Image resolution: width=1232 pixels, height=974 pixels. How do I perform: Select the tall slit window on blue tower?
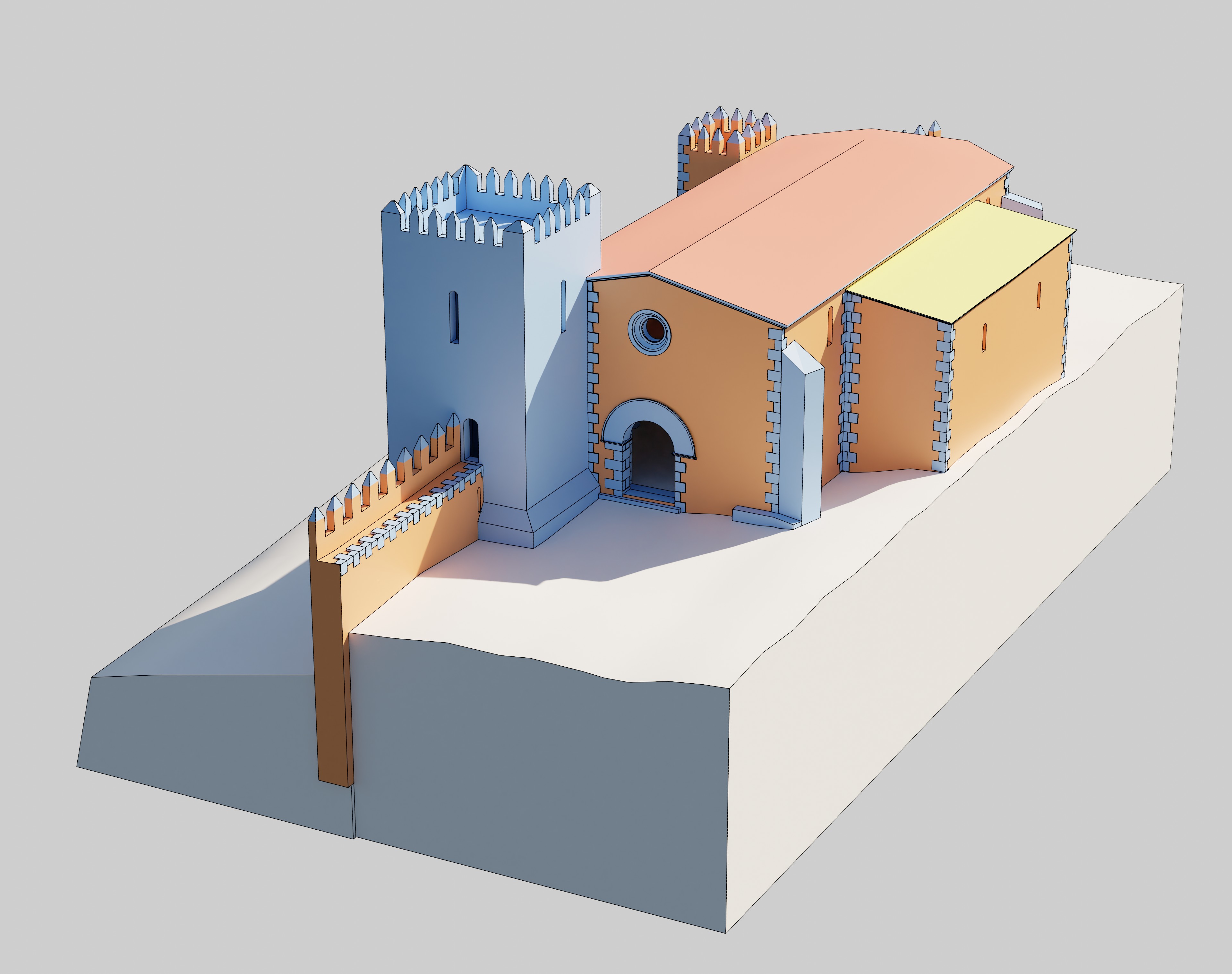[454, 317]
